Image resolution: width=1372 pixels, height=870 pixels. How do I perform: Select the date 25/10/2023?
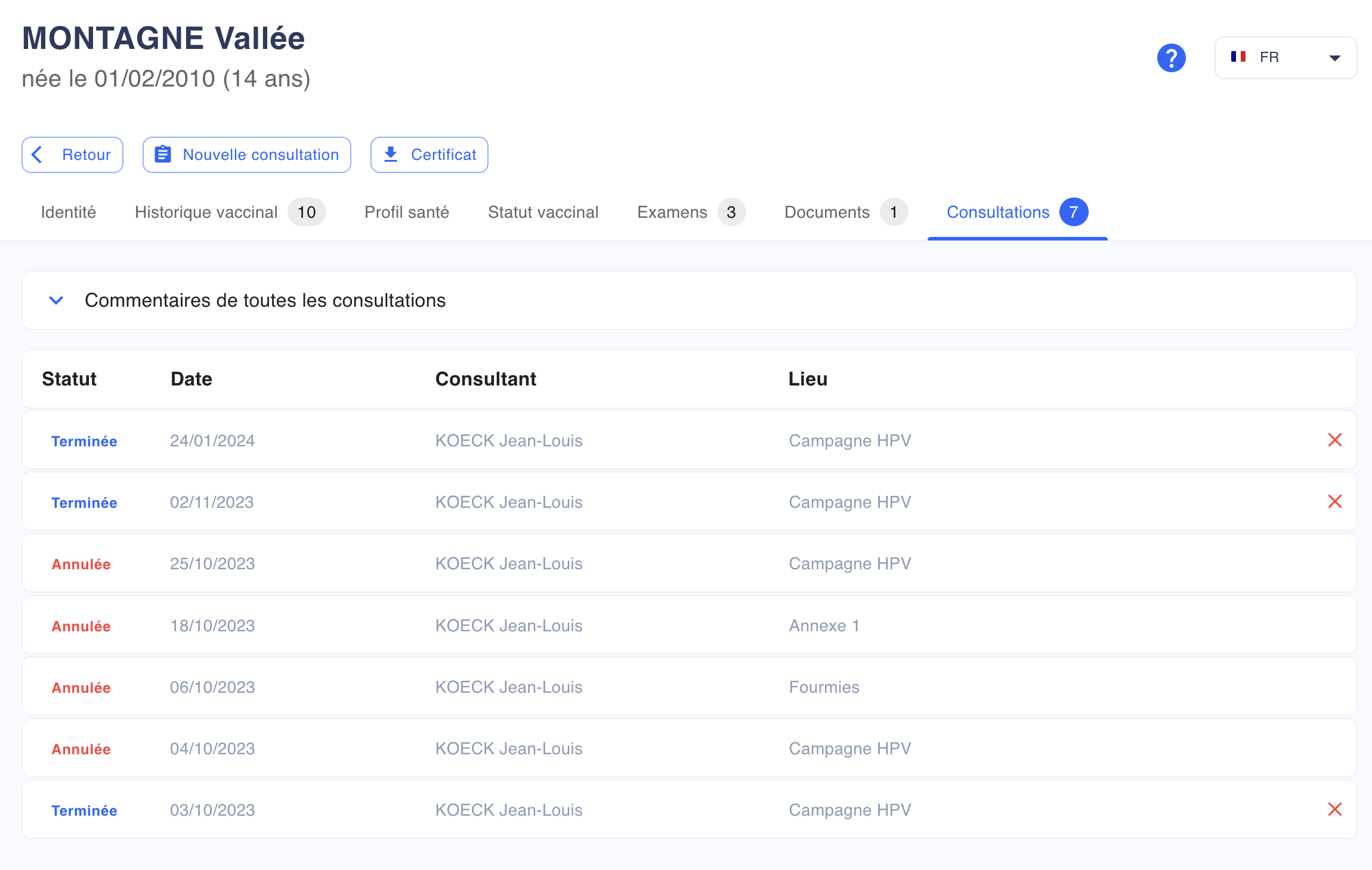pyautogui.click(x=212, y=564)
